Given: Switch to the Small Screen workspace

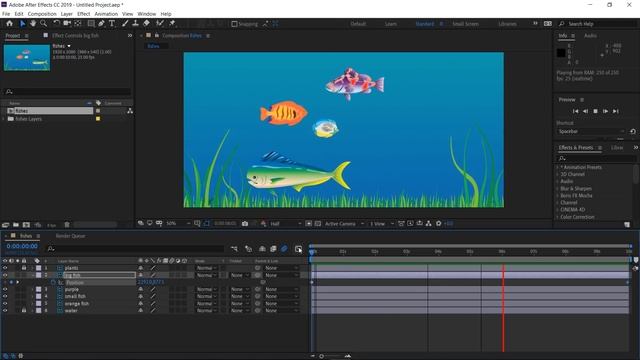Looking at the screenshot, I should point(466,24).
